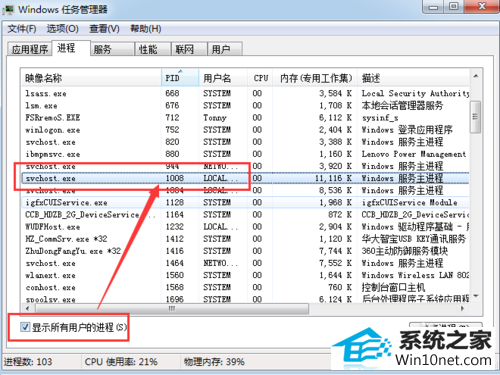Screen dimensions: 500x375
Task: Click the 11,116 K memory value
Action: click(333, 178)
